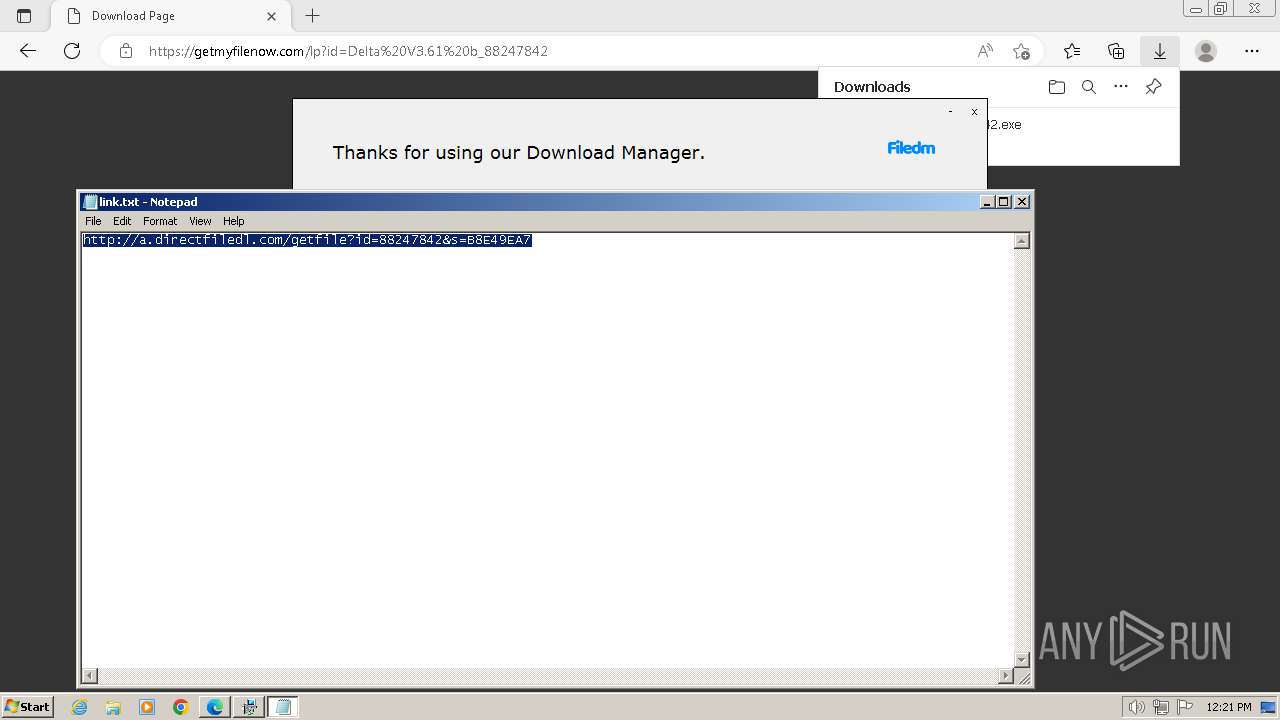The height and width of the screenshot is (720, 1280).
Task: Open the Notepad Help menu
Action: point(233,221)
